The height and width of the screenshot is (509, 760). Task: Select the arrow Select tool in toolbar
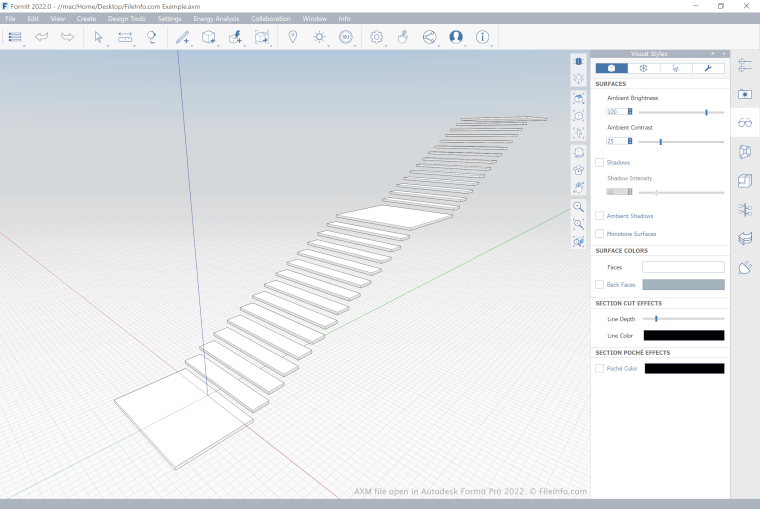[x=98, y=37]
